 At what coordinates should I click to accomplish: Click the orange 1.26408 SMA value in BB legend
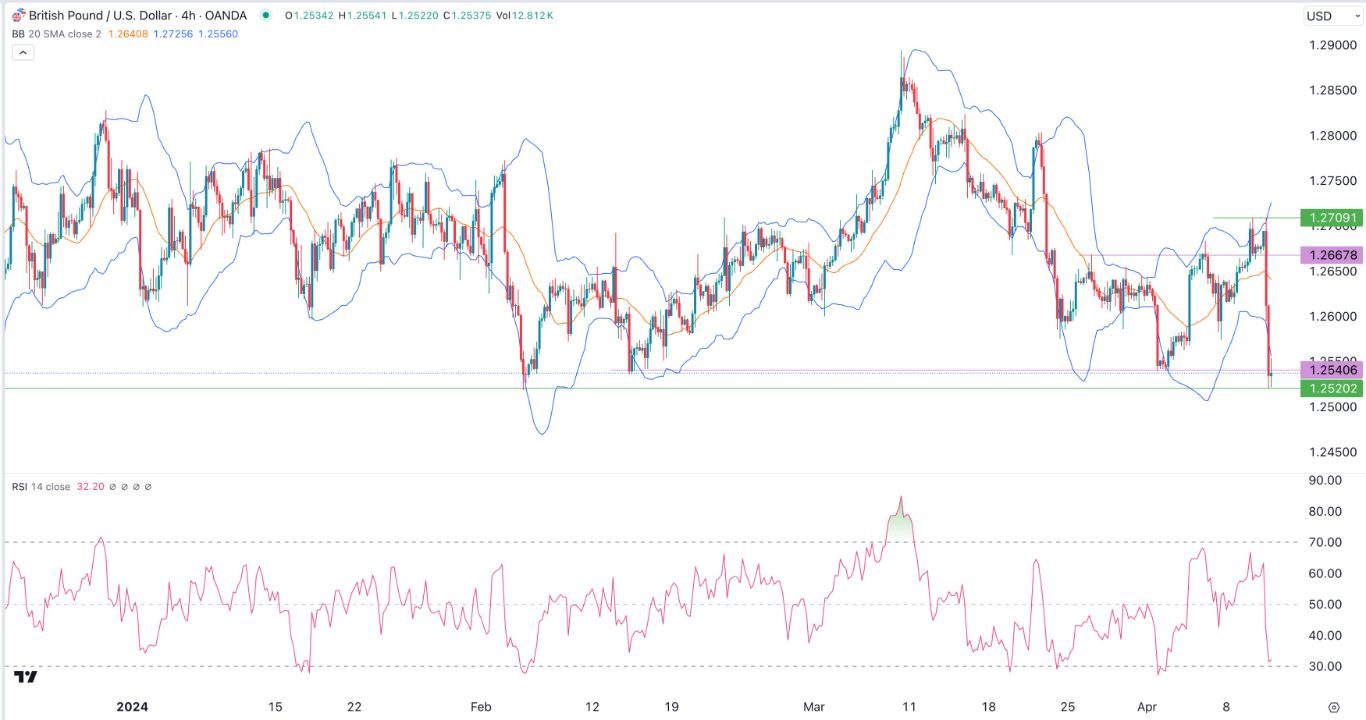tap(128, 33)
